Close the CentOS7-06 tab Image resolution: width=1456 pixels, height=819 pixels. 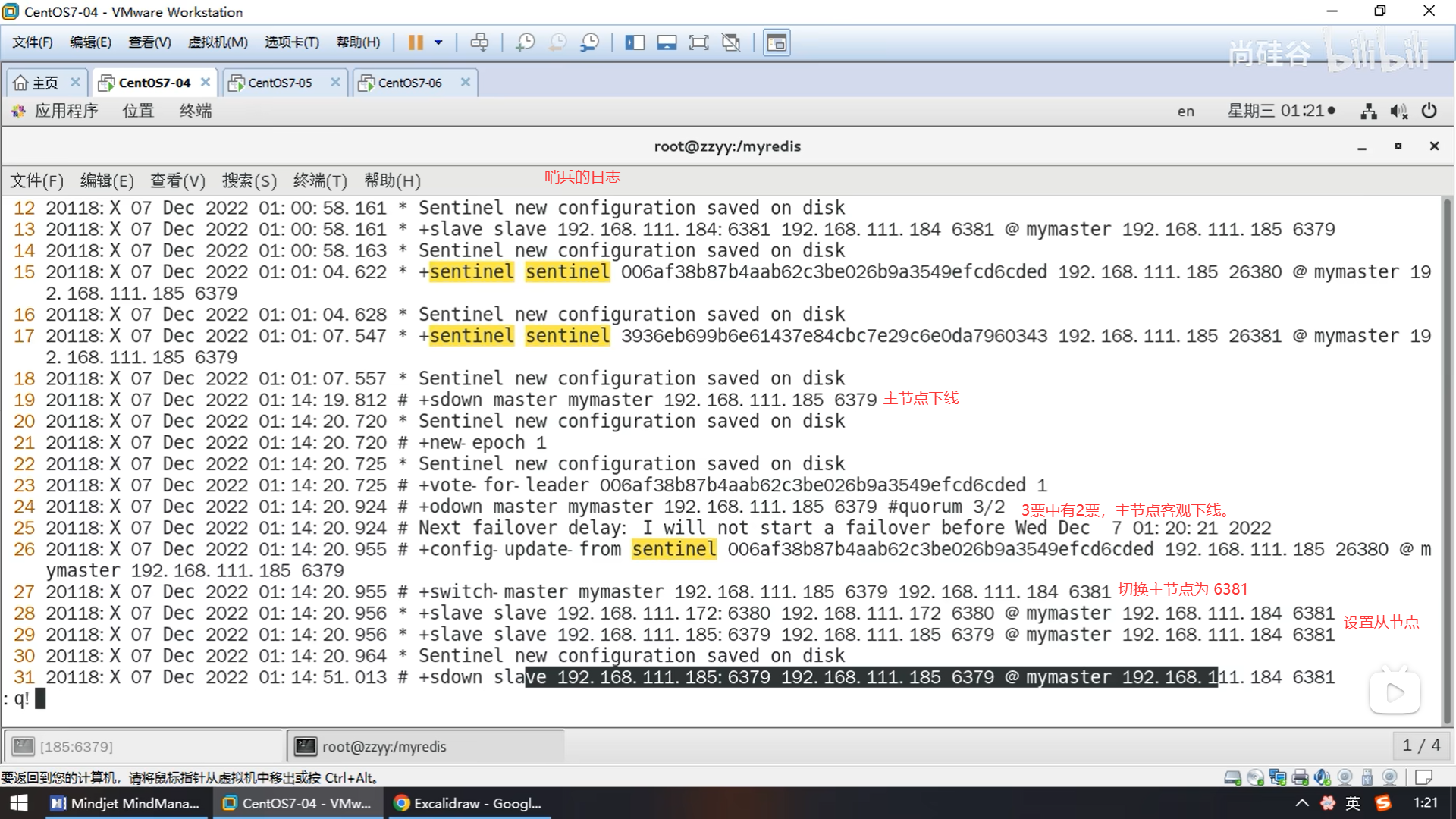(x=466, y=82)
